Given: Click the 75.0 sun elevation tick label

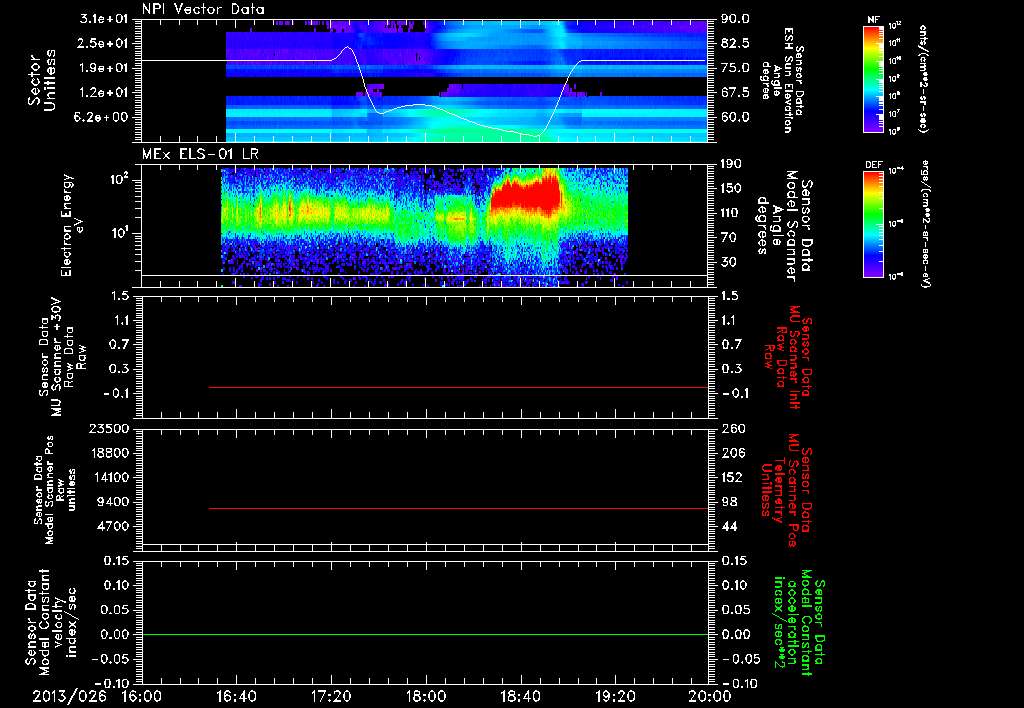Looking at the screenshot, I should [x=735, y=68].
